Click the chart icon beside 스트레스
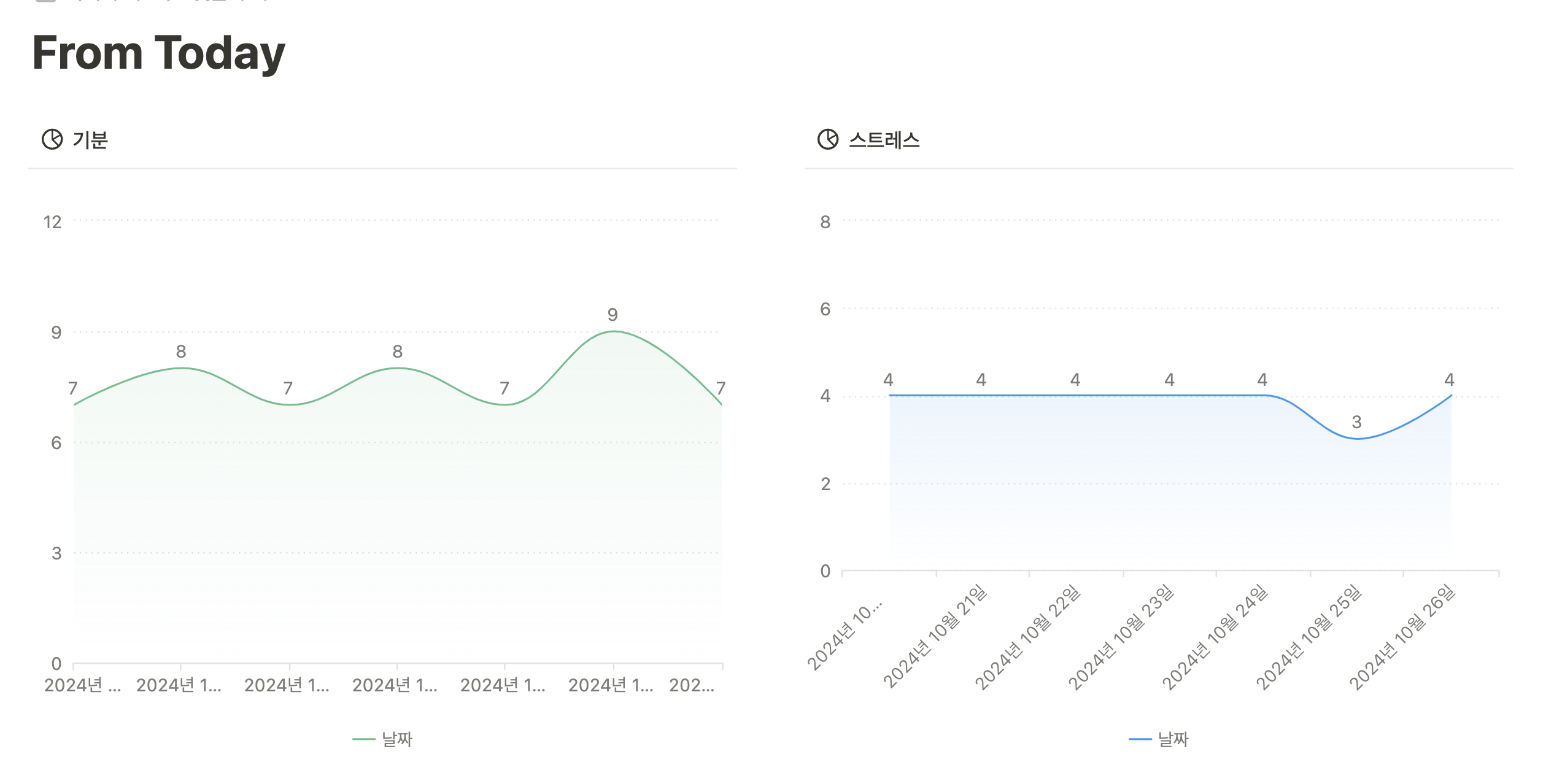1554x784 pixels. pos(828,139)
